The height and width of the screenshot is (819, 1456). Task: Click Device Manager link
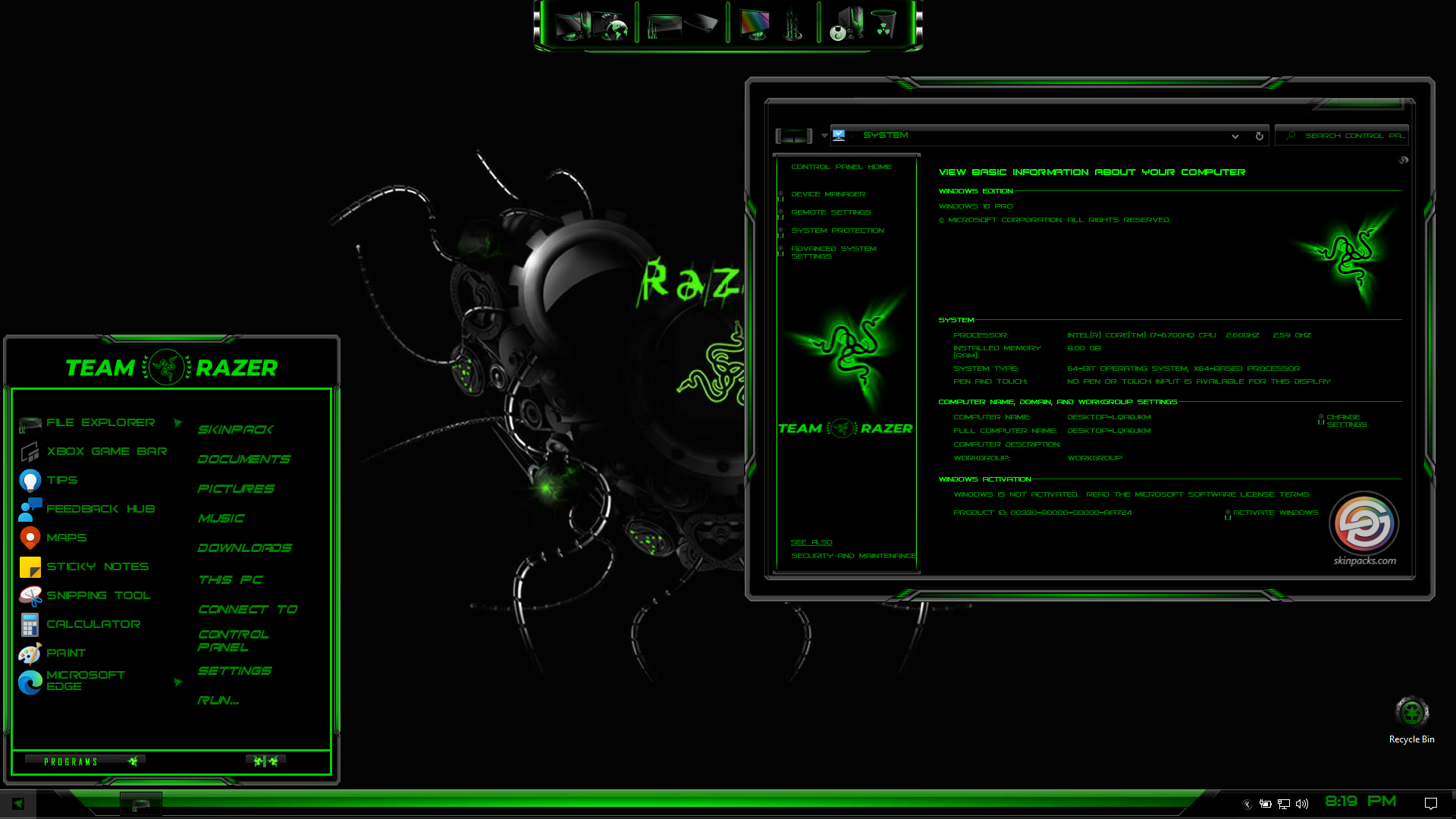pyautogui.click(x=828, y=194)
